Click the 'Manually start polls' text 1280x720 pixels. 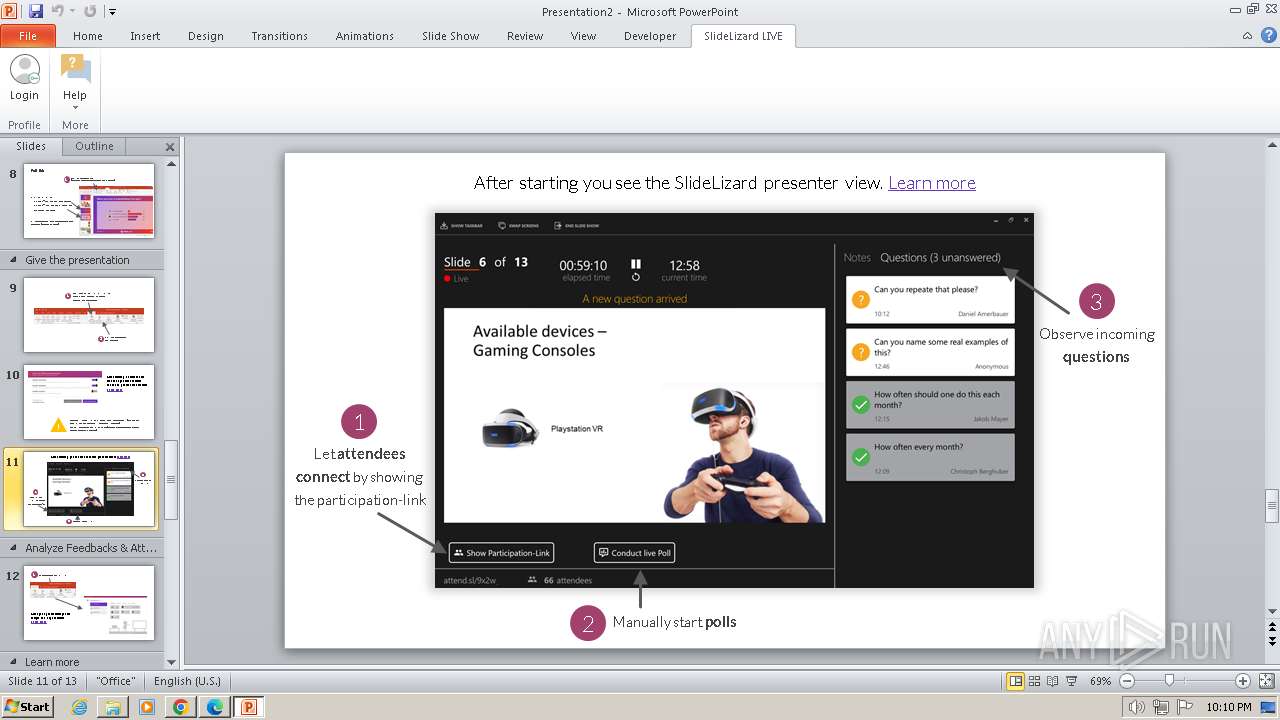click(674, 622)
